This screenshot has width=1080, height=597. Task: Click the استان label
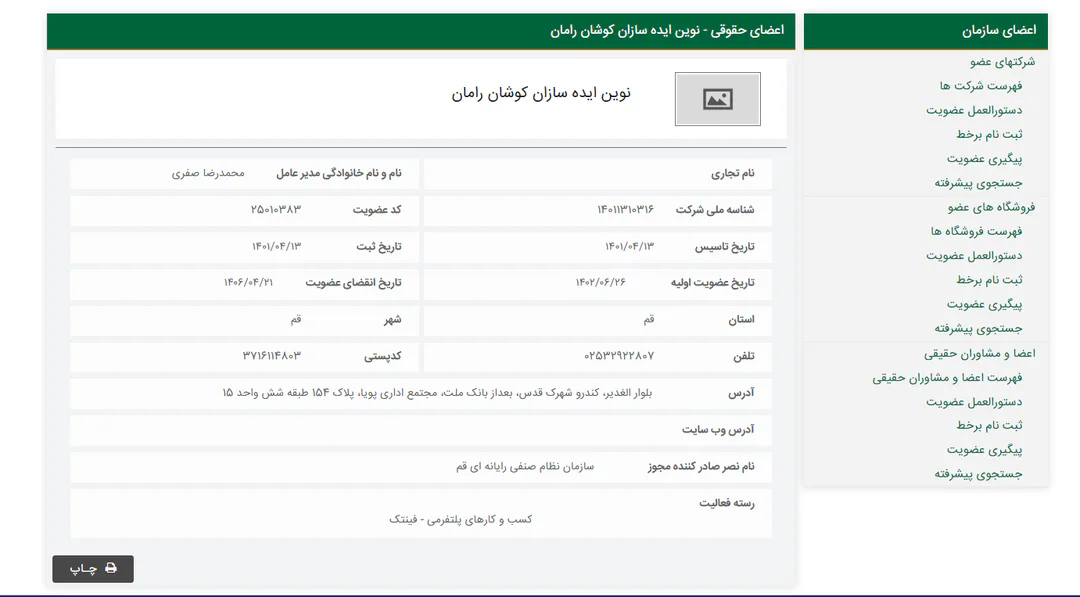[742, 320]
